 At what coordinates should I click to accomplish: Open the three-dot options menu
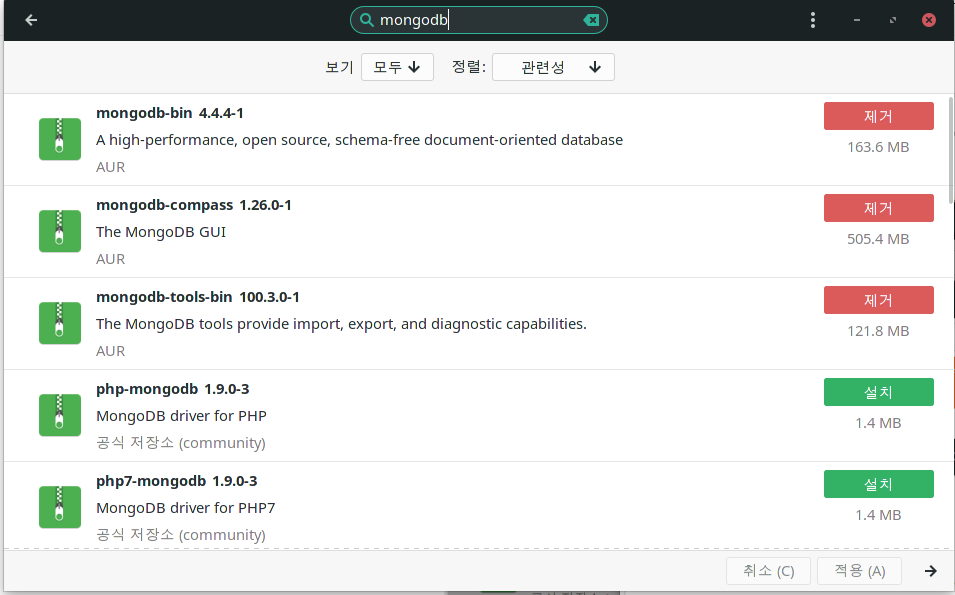tap(812, 20)
